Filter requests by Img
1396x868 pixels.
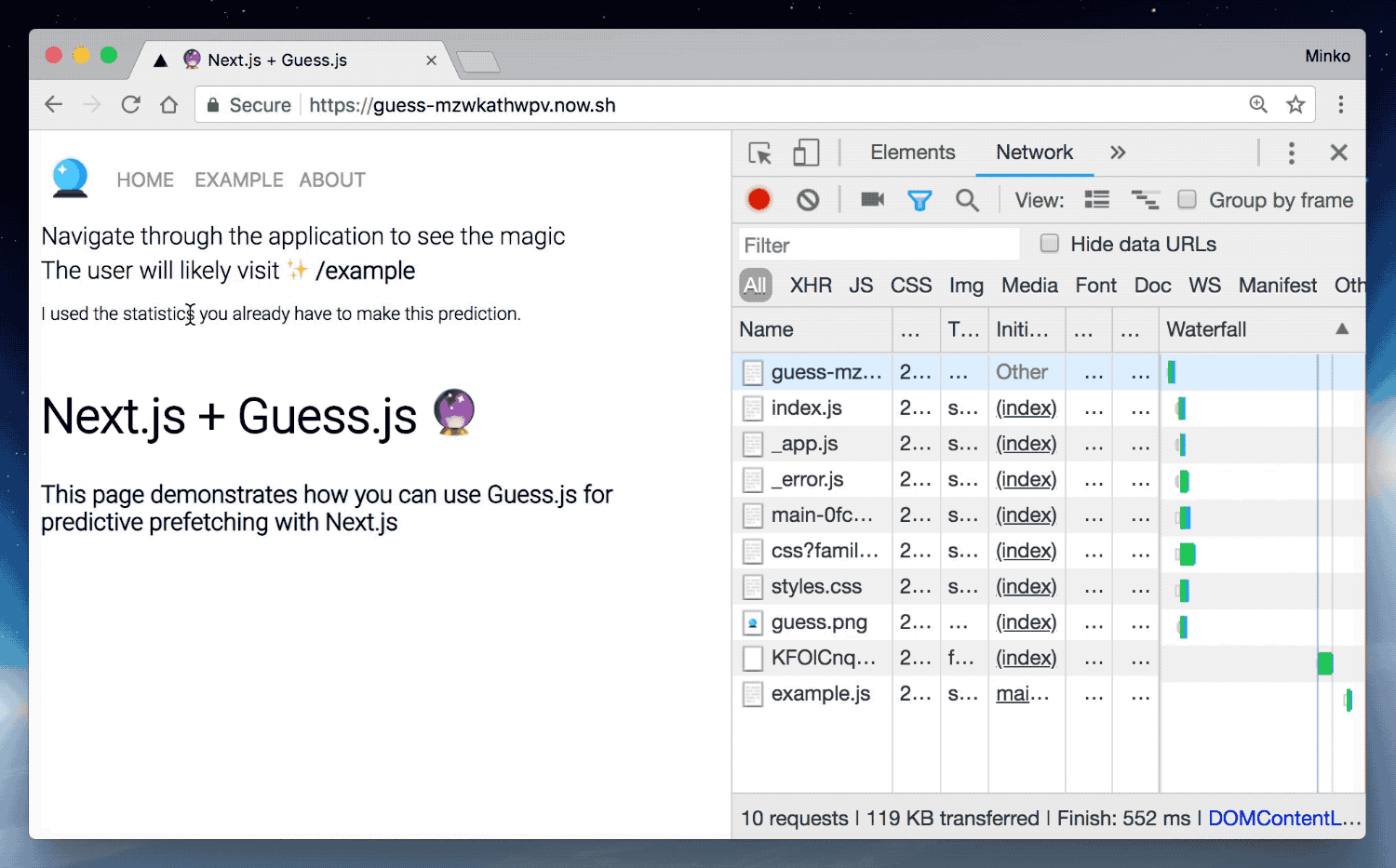pos(966,286)
